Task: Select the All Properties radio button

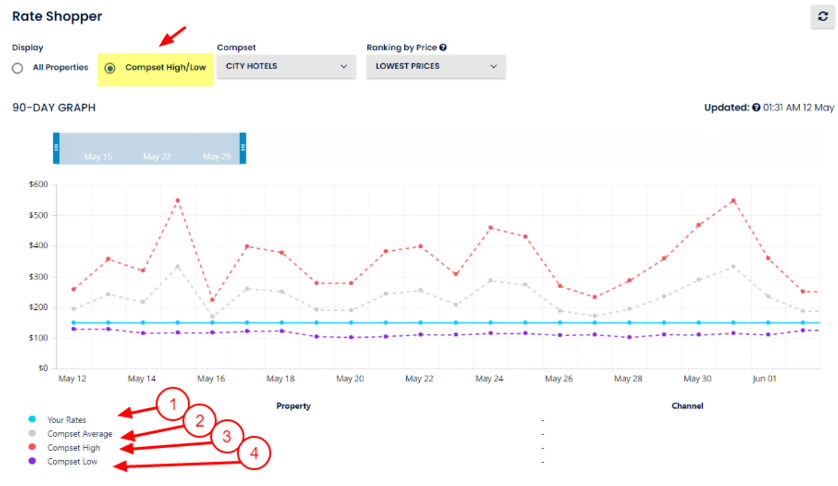Action: click(x=17, y=68)
